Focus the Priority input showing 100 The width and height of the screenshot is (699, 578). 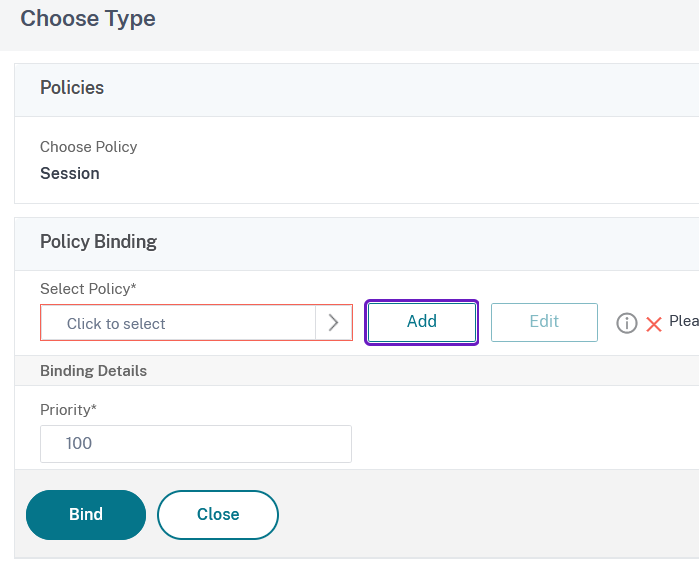pos(196,443)
